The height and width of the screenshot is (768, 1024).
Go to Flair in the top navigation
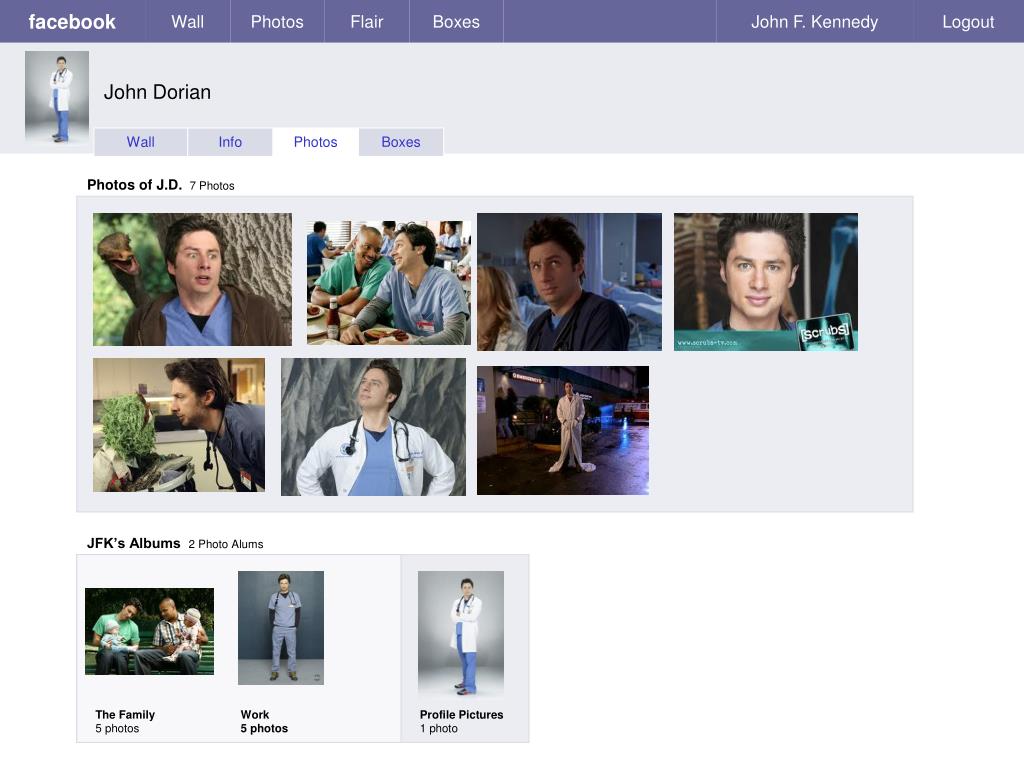click(x=366, y=22)
